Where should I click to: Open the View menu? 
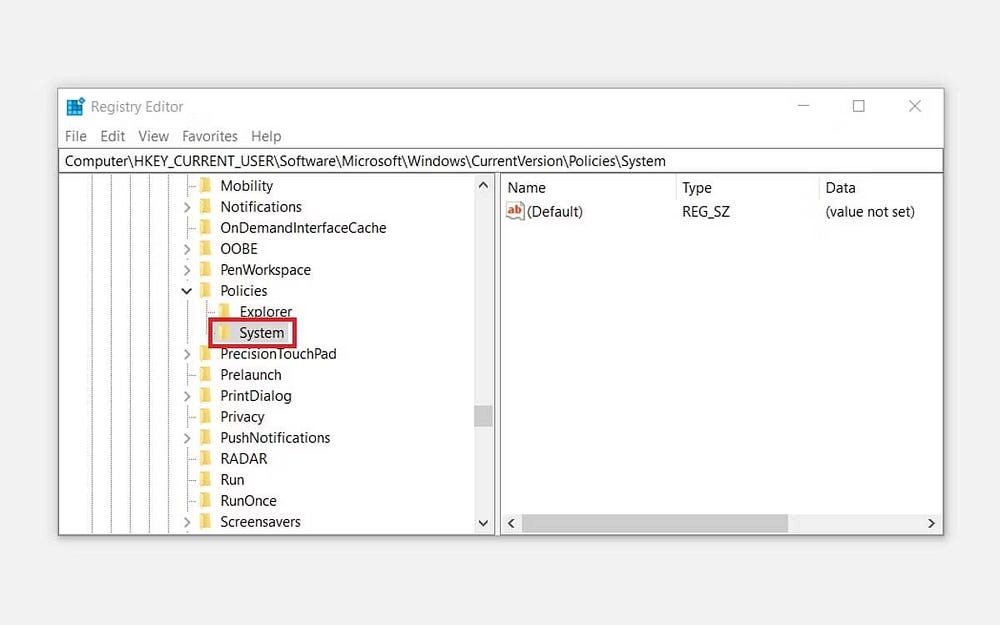pyautogui.click(x=153, y=136)
